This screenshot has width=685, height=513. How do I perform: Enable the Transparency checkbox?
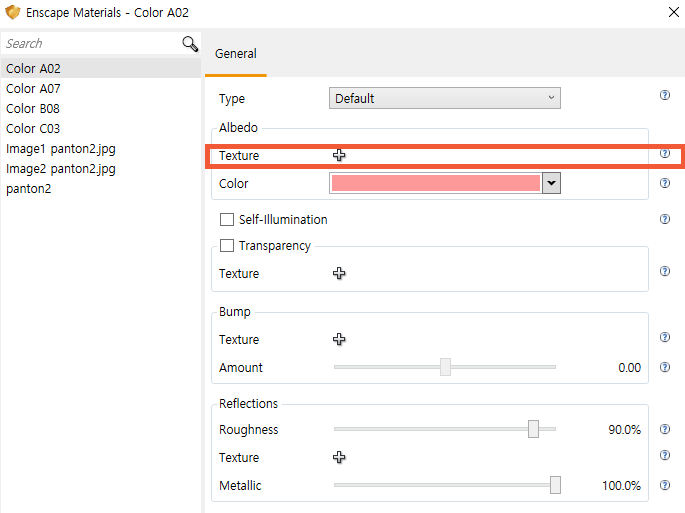pos(227,246)
